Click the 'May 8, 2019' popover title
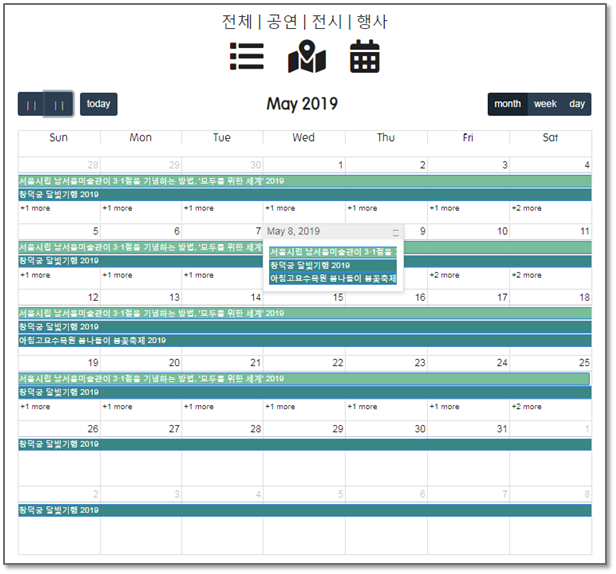Viewport: 616px width, 574px height. (293, 231)
